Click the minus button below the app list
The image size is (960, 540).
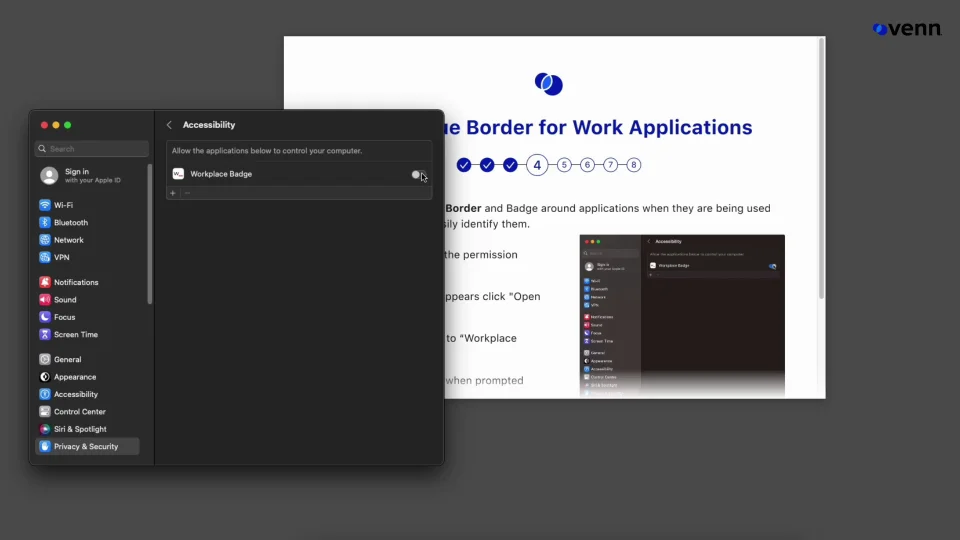(x=187, y=193)
